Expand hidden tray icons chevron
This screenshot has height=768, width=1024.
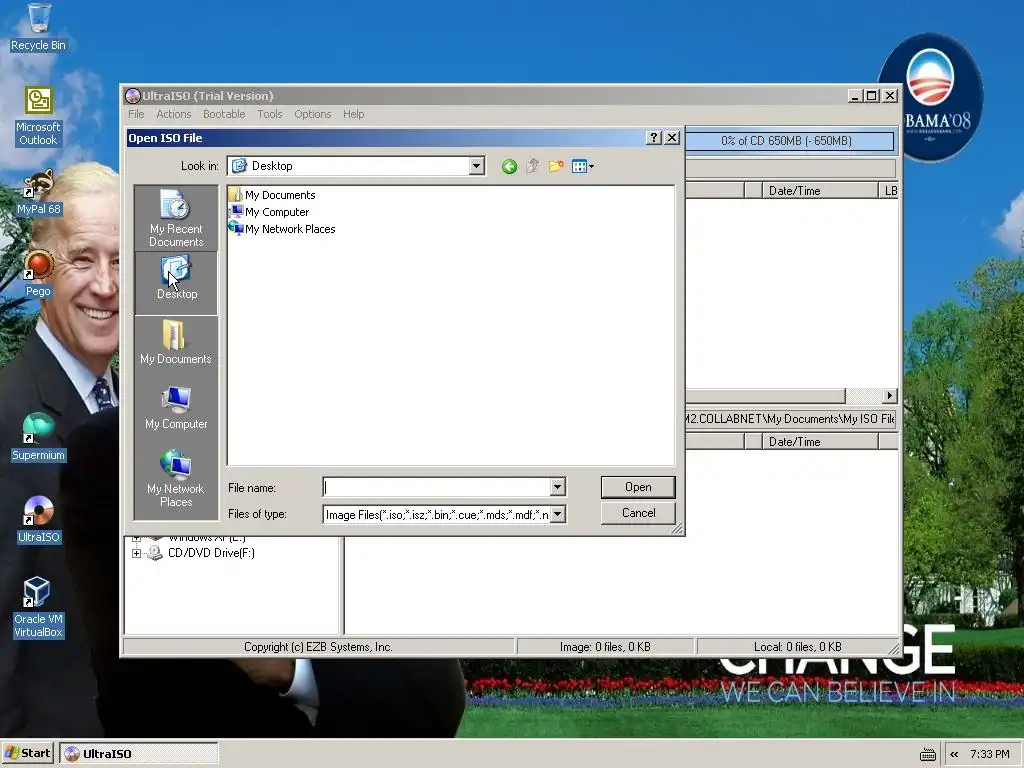(x=954, y=754)
